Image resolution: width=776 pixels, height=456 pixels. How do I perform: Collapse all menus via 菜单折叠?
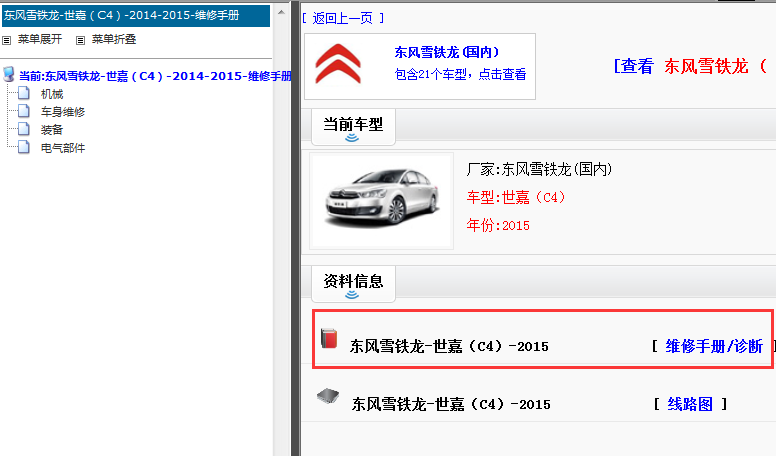(x=114, y=39)
